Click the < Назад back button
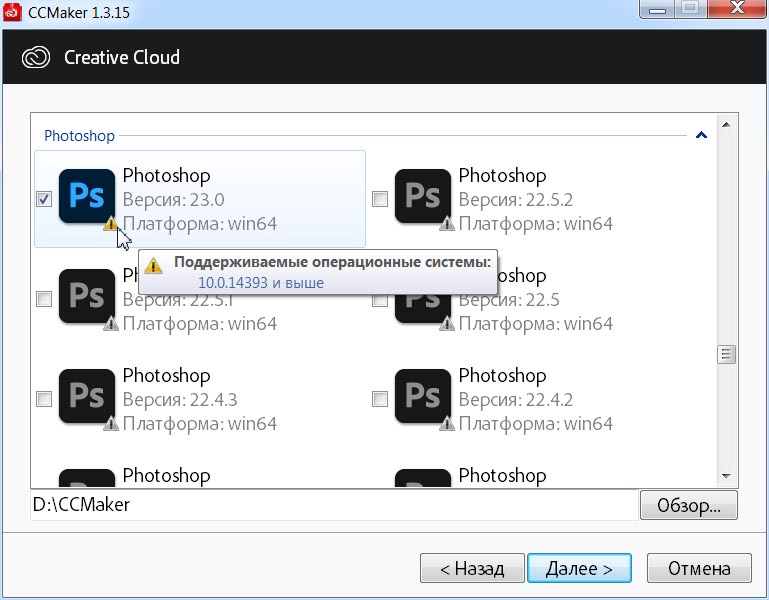The image size is (769, 600). (472, 568)
